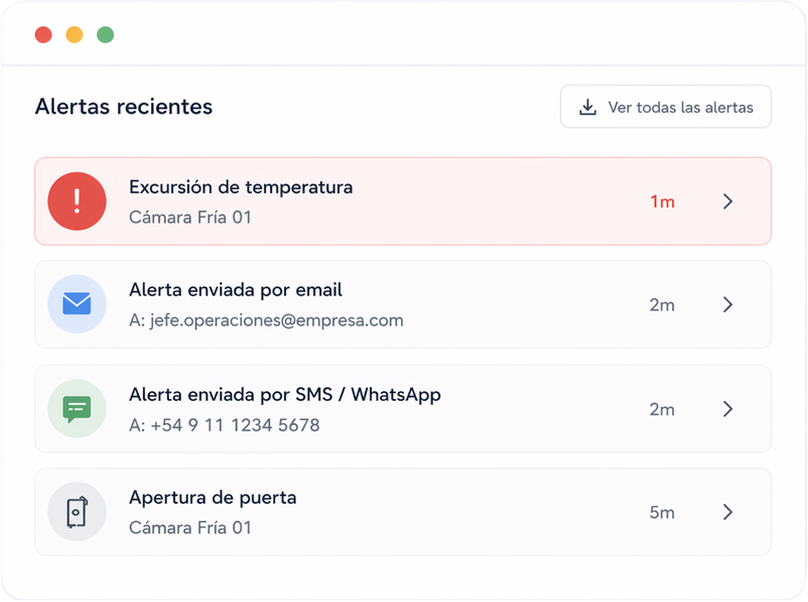
Task: Click the jefe.operaciones@empresa.com recipient address
Action: point(266,321)
